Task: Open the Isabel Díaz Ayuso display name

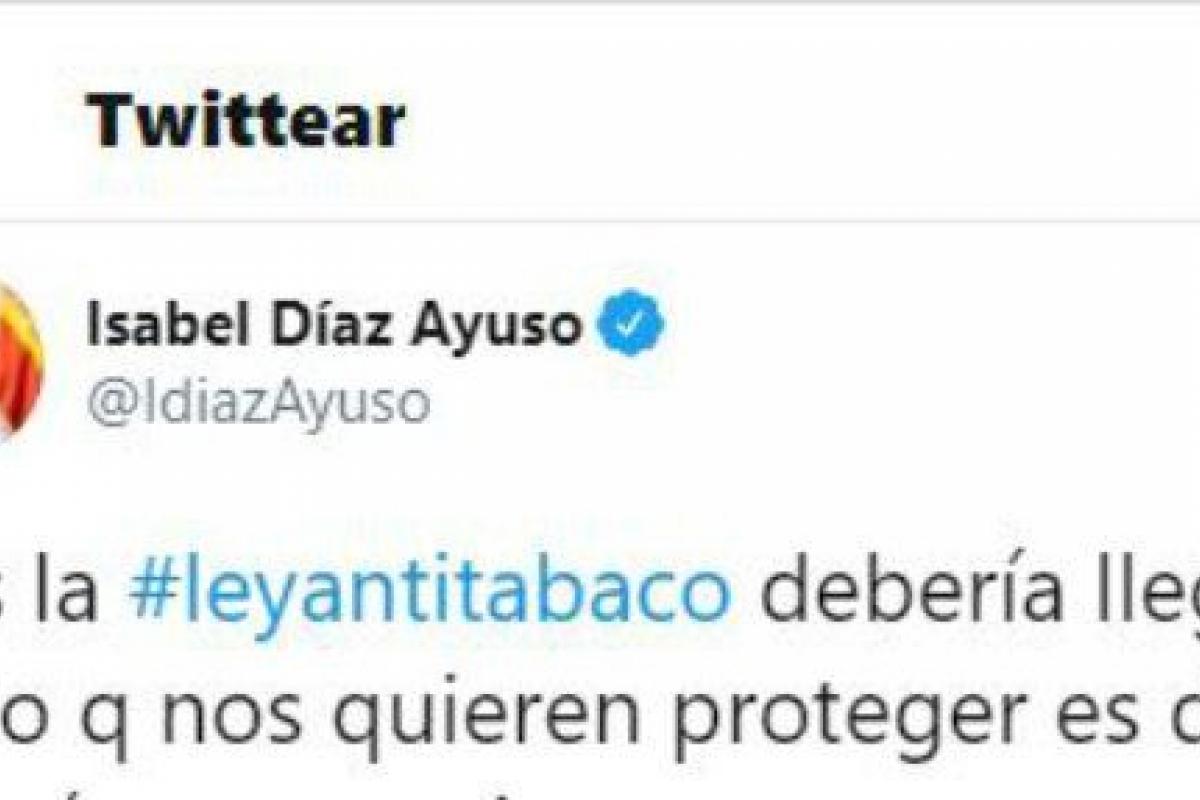Action: coord(334,326)
